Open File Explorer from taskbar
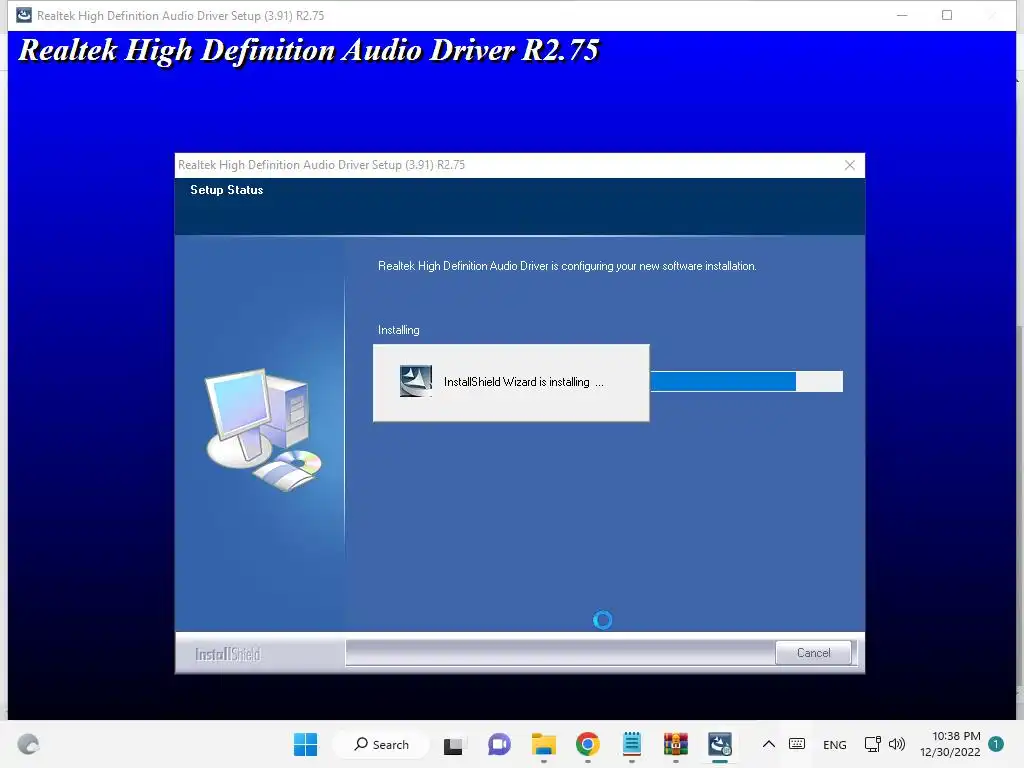The height and width of the screenshot is (768, 1024). tap(543, 744)
